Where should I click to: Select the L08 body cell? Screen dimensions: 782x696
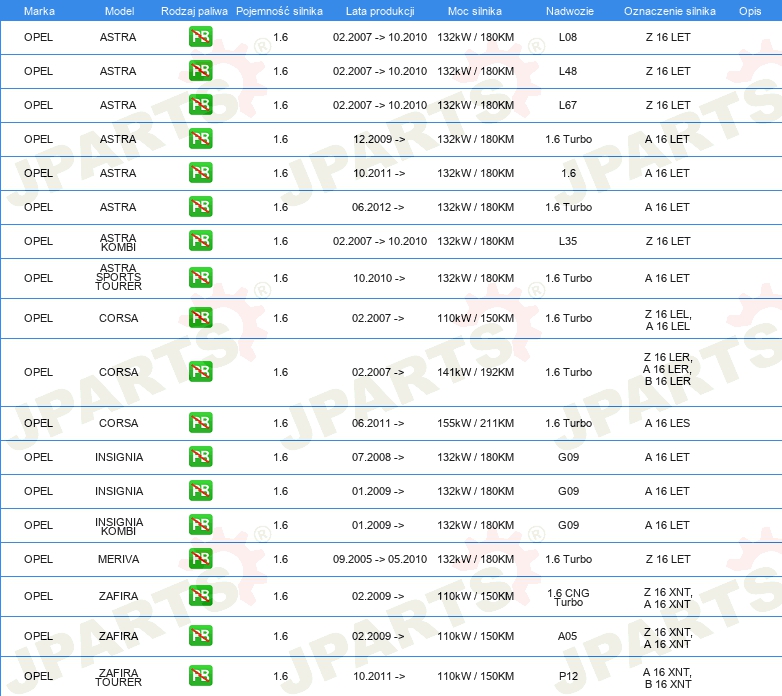pyautogui.click(x=568, y=37)
